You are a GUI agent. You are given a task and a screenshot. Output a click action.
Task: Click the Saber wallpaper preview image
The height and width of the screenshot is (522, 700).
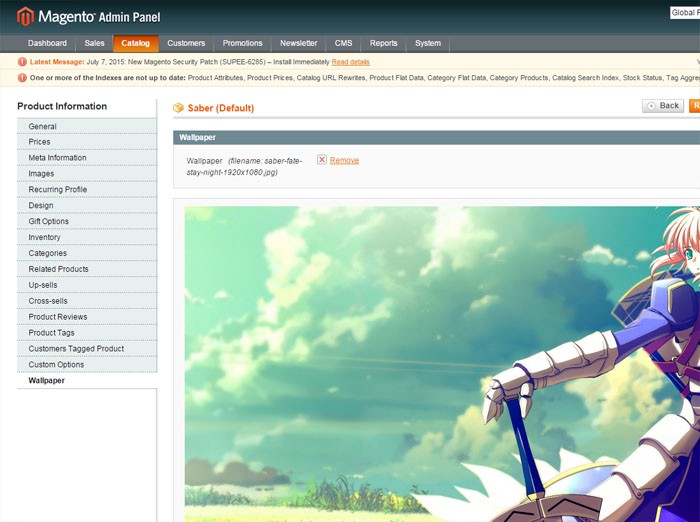442,364
